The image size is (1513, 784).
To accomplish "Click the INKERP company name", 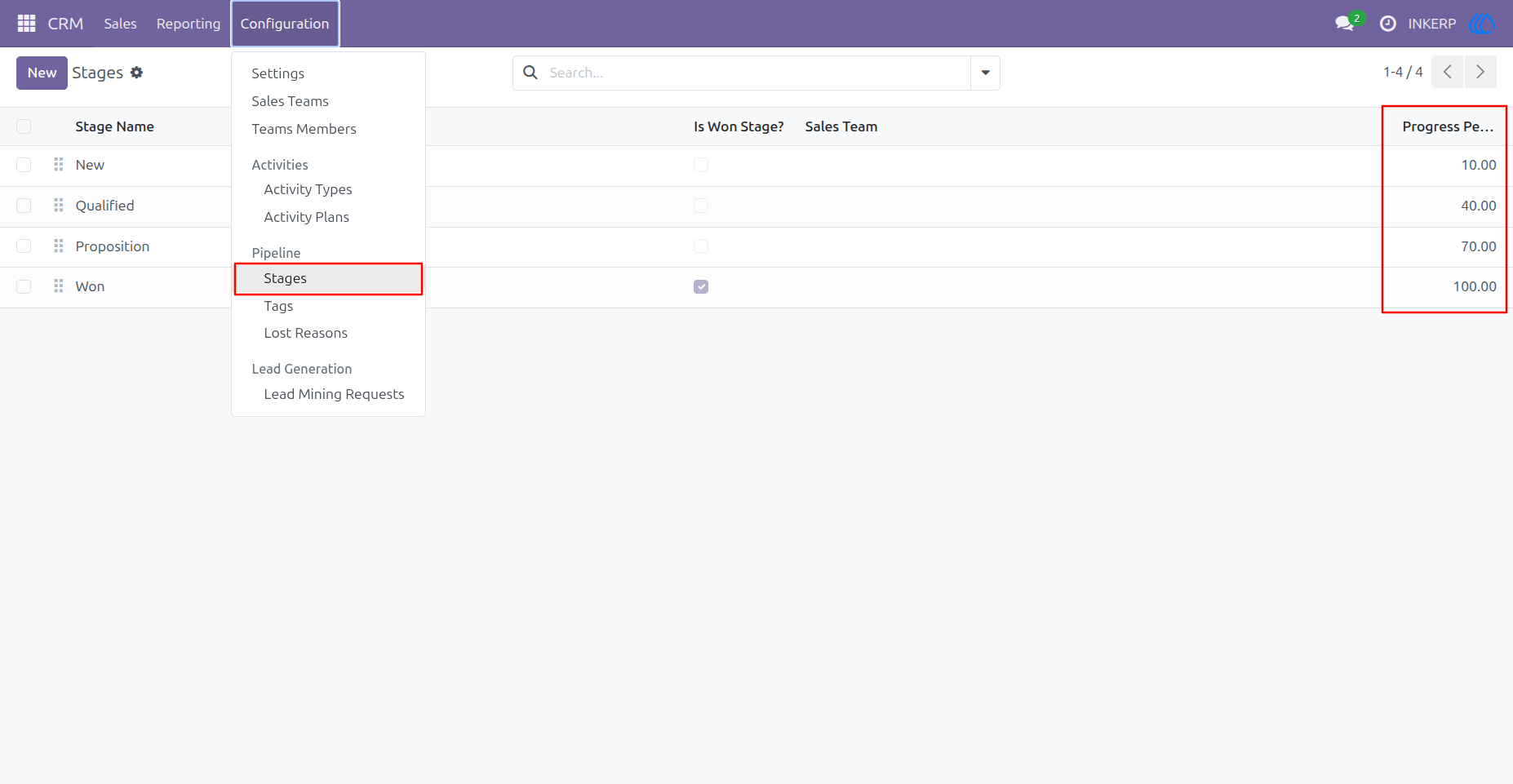I will tap(1432, 24).
